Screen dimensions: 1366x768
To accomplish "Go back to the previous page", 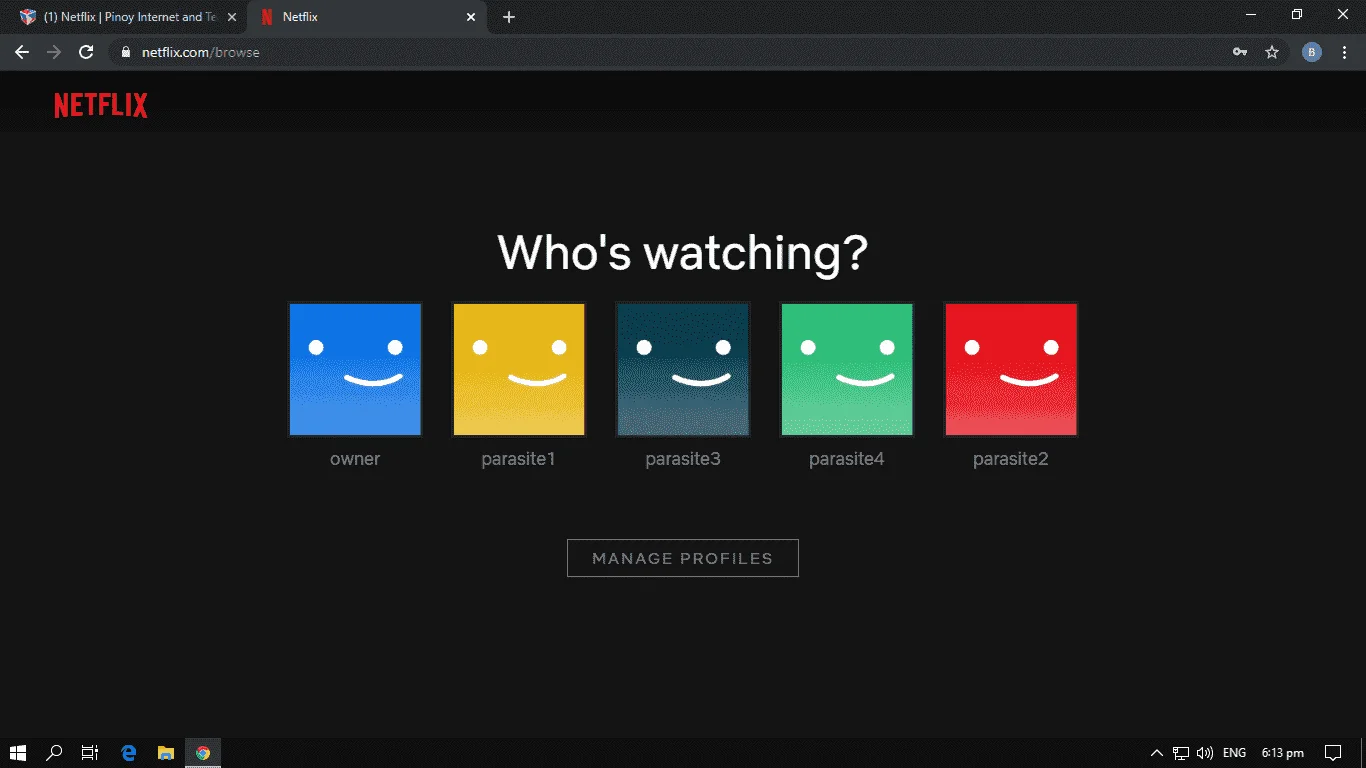I will pyautogui.click(x=22, y=52).
